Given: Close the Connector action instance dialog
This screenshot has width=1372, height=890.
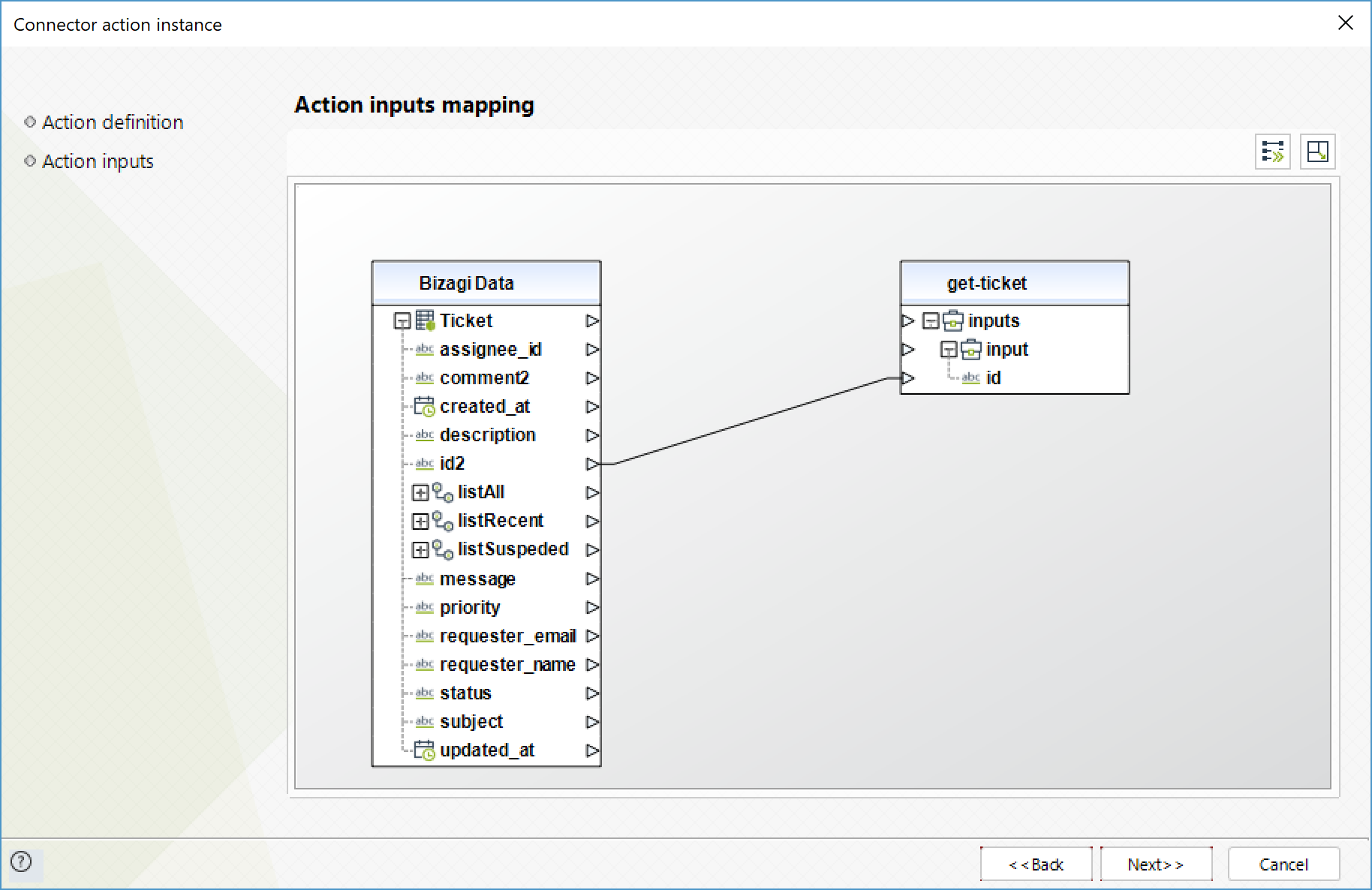Looking at the screenshot, I should (x=1345, y=23).
